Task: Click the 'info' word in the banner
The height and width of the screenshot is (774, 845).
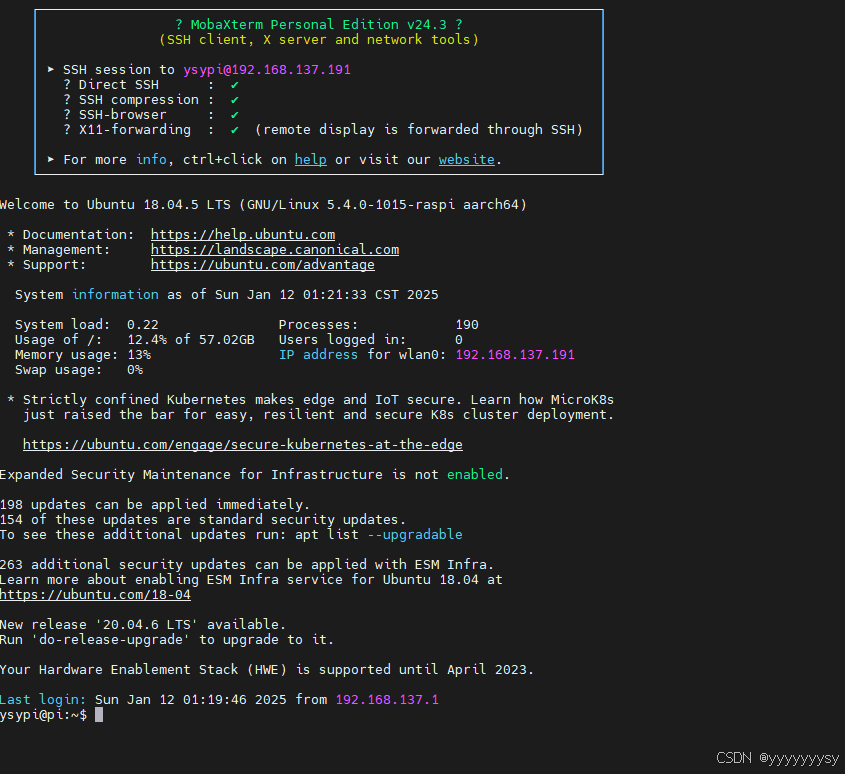Action: point(151,160)
